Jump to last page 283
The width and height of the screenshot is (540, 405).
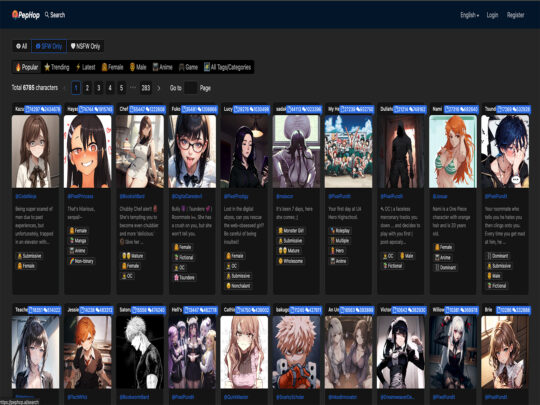[x=146, y=88]
